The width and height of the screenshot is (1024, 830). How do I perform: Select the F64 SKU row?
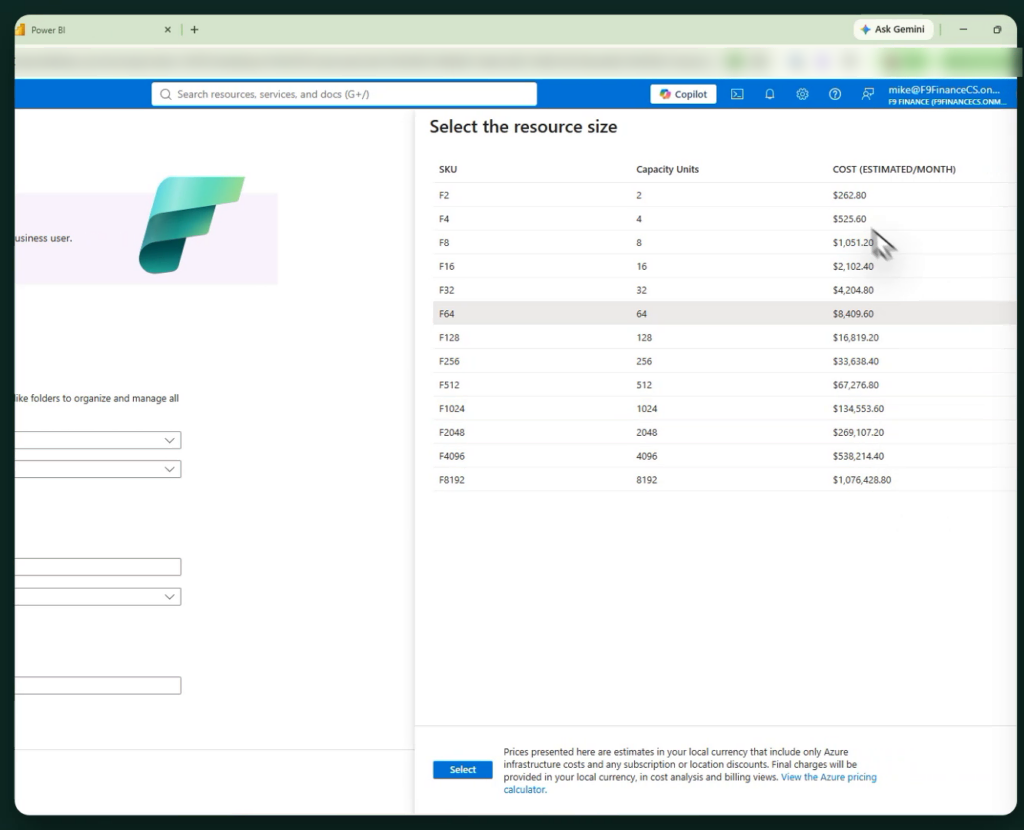coord(724,313)
